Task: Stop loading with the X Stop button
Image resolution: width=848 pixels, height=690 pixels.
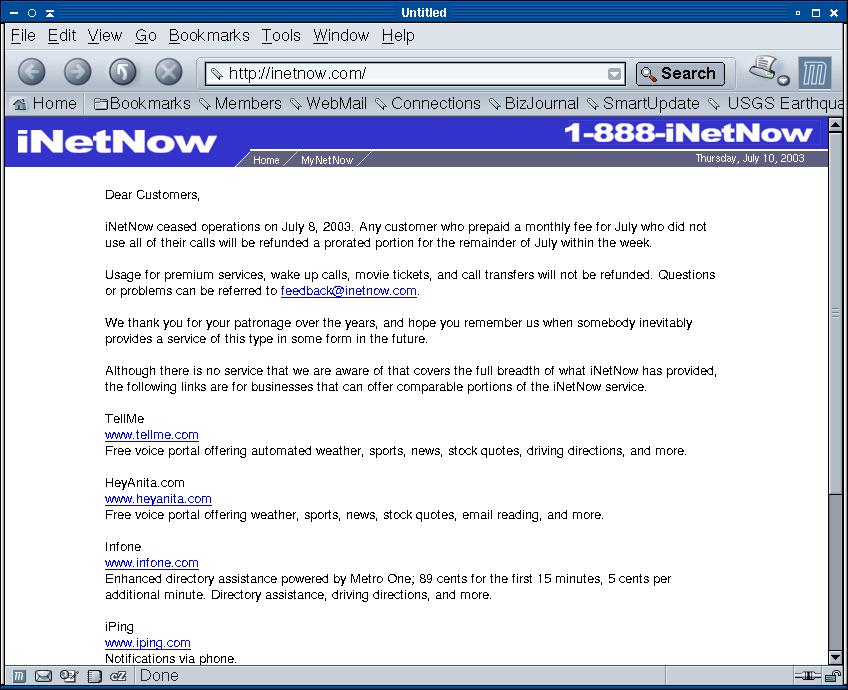Action: (168, 72)
